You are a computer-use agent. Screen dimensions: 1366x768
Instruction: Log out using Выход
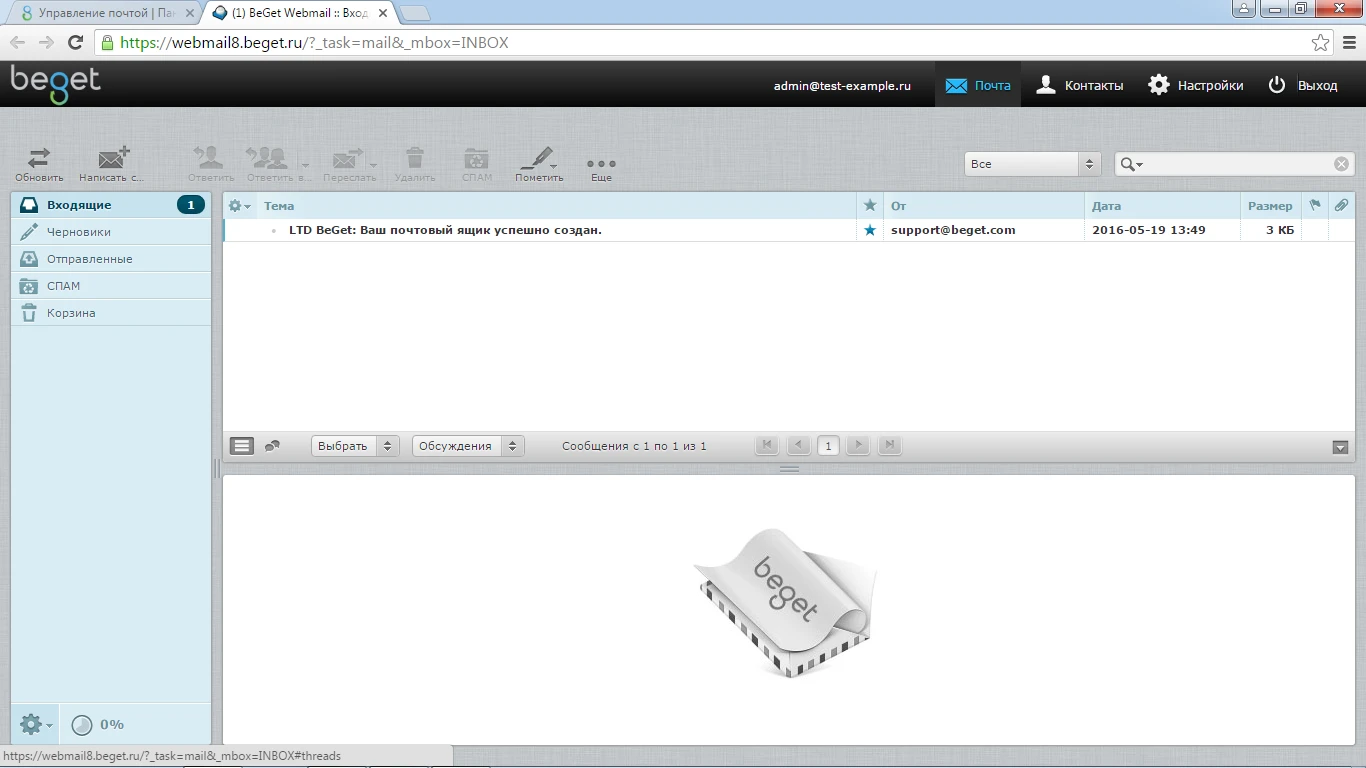1303,85
